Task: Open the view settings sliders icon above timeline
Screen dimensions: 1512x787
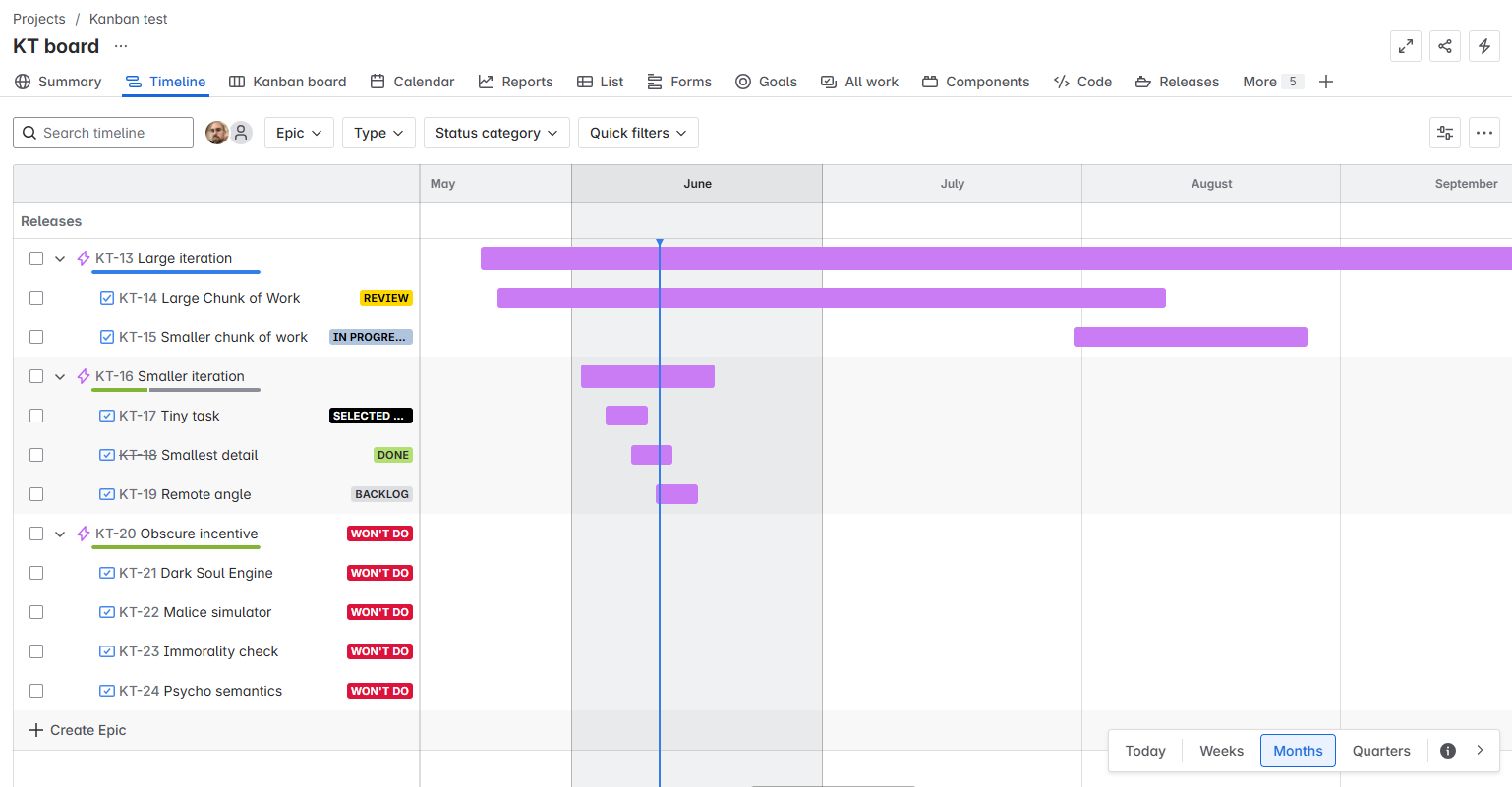Action: click(1444, 132)
